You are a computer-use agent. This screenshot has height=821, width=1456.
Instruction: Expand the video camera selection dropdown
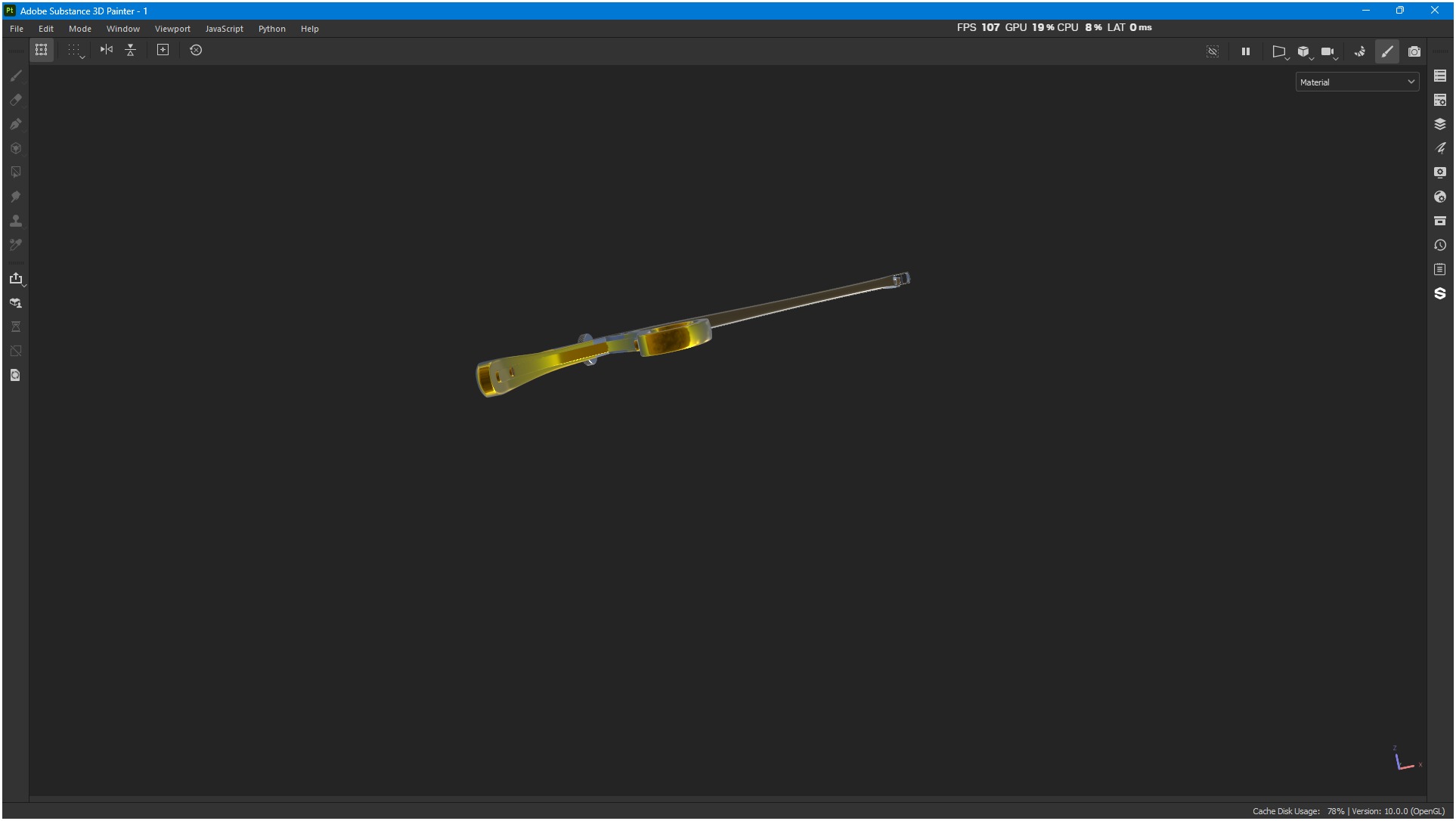(1329, 52)
